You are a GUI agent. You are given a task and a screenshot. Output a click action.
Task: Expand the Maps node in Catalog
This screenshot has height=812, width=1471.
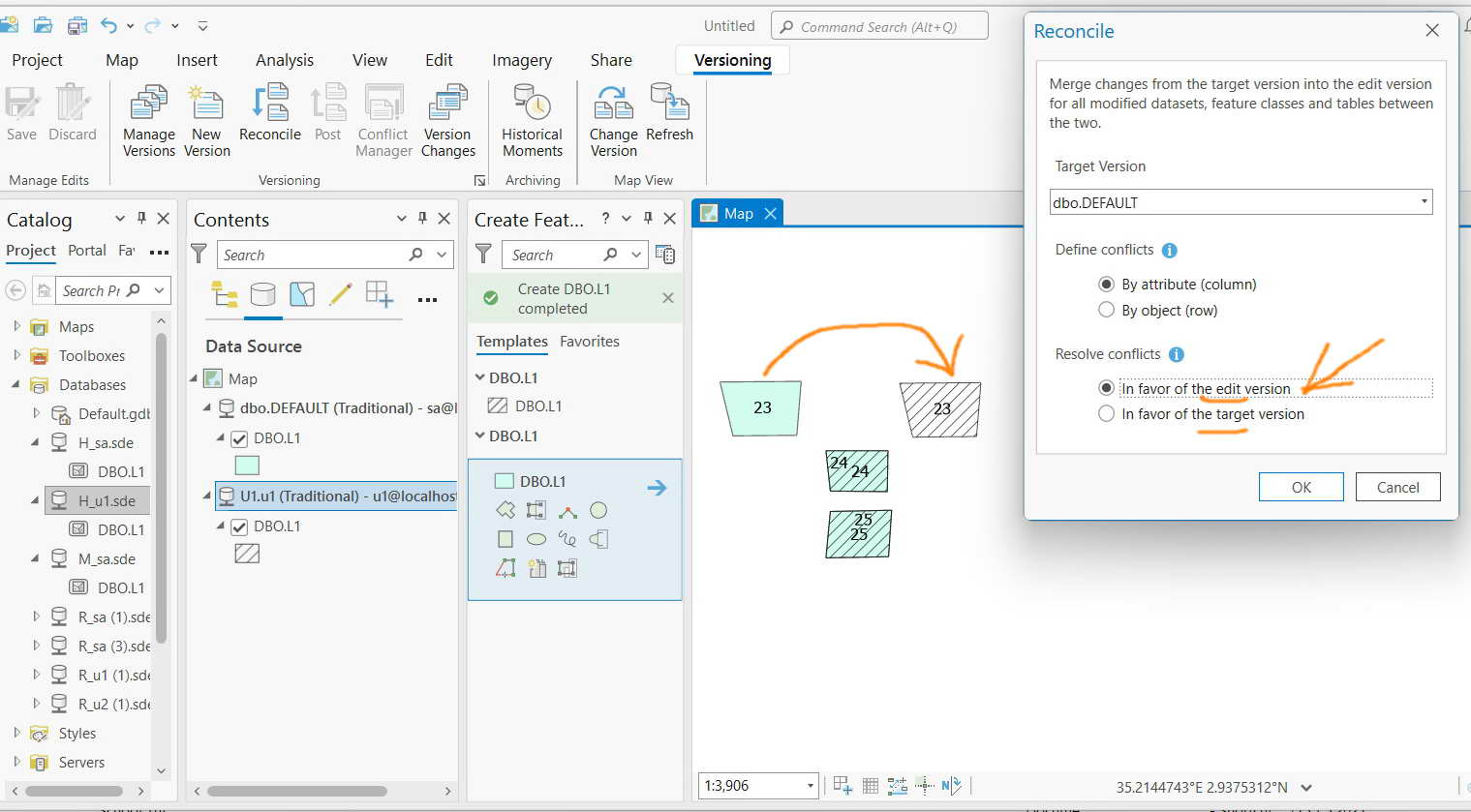tap(16, 326)
